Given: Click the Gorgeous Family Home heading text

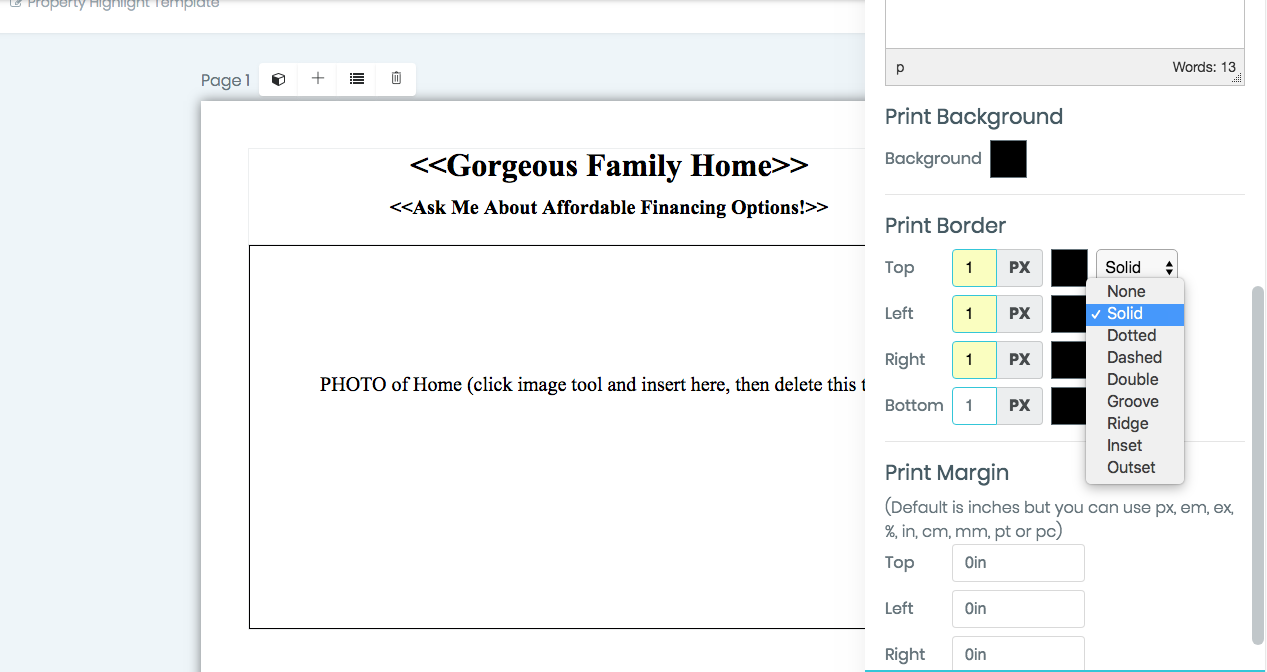Looking at the screenshot, I should 608,166.
